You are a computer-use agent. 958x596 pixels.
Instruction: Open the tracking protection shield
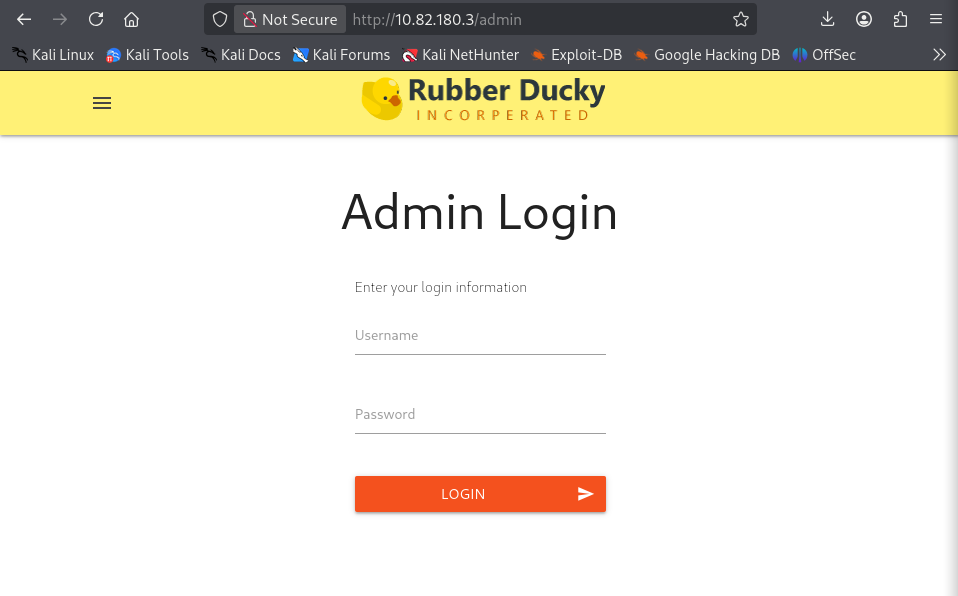(220, 20)
